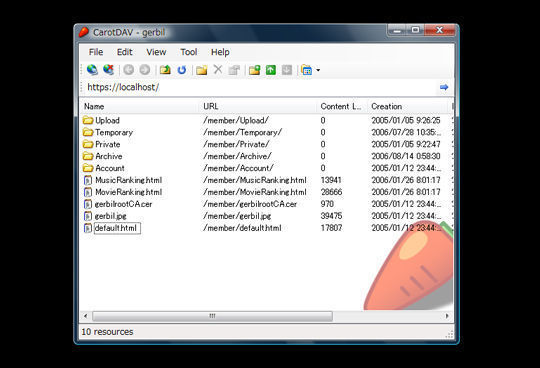Screen dimensions: 540x368
Task: Select the gerbilrootCA.cer file name
Action: pyautogui.click(x=123, y=204)
